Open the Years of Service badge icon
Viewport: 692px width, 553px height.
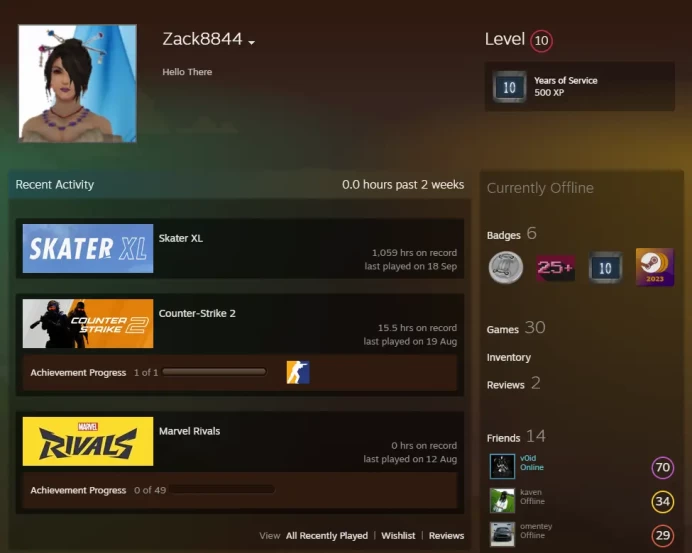click(509, 87)
